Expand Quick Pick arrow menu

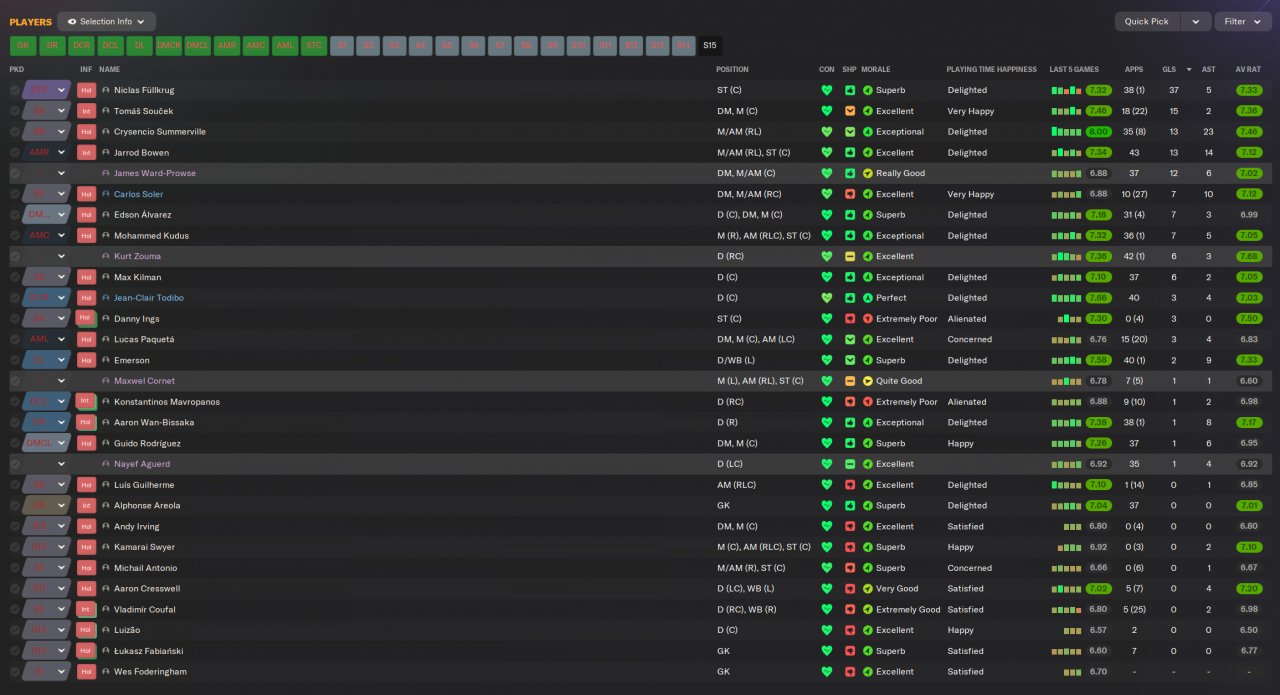(x=1196, y=21)
